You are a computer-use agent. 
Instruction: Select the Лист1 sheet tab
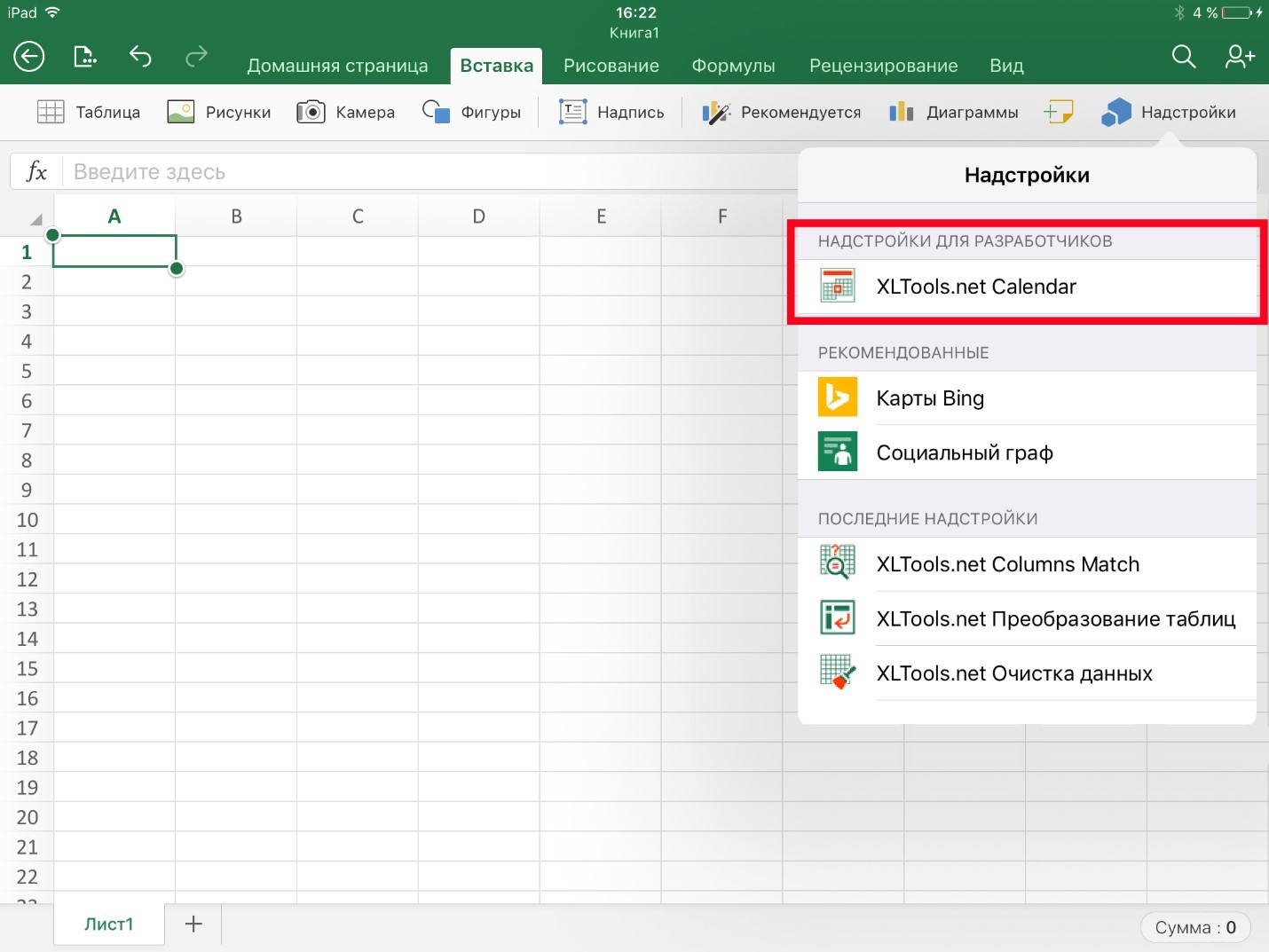[108, 924]
